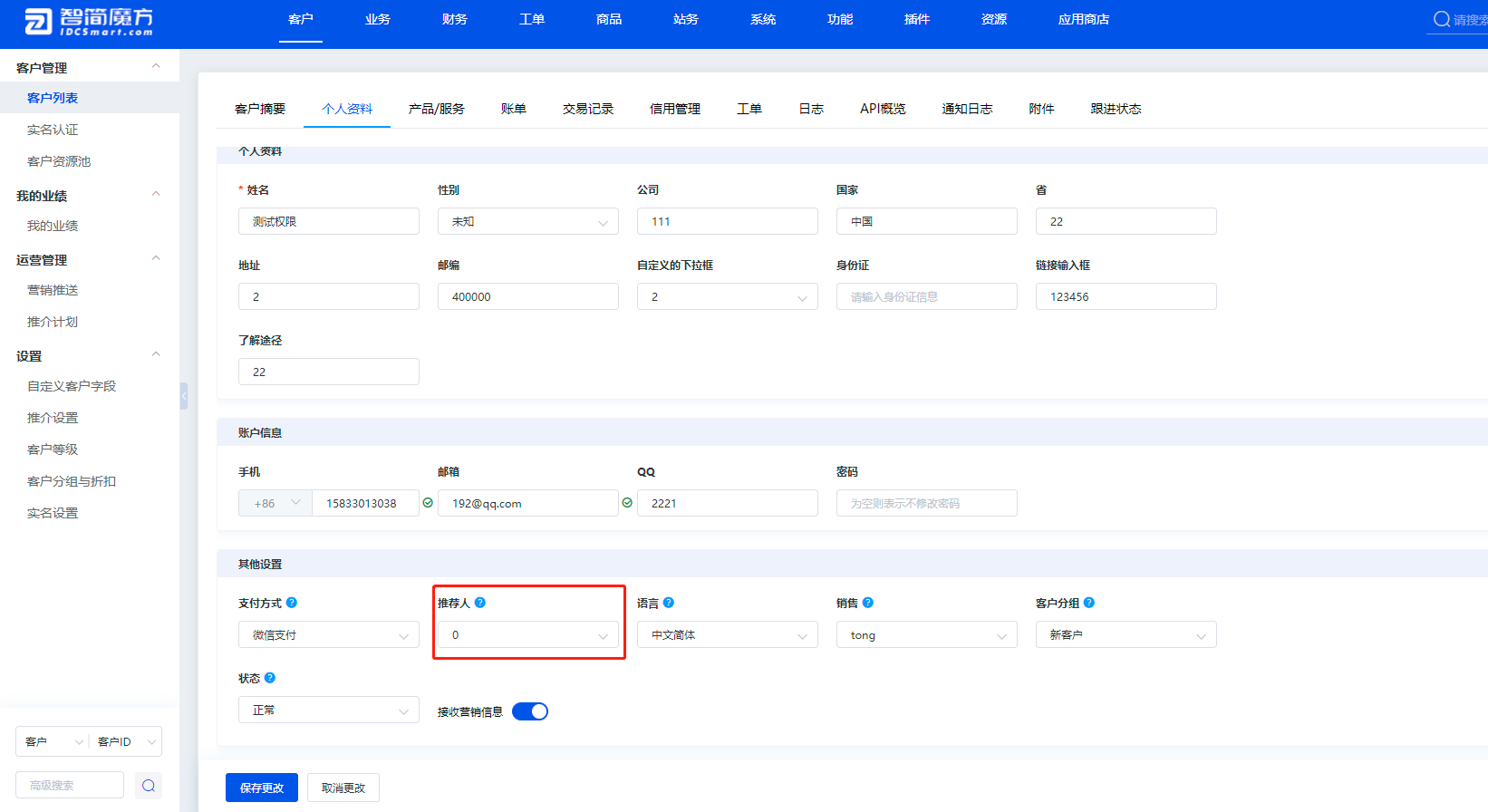Go to 客户资源池 in sidebar
The height and width of the screenshot is (812, 1488).
pyautogui.click(x=59, y=161)
